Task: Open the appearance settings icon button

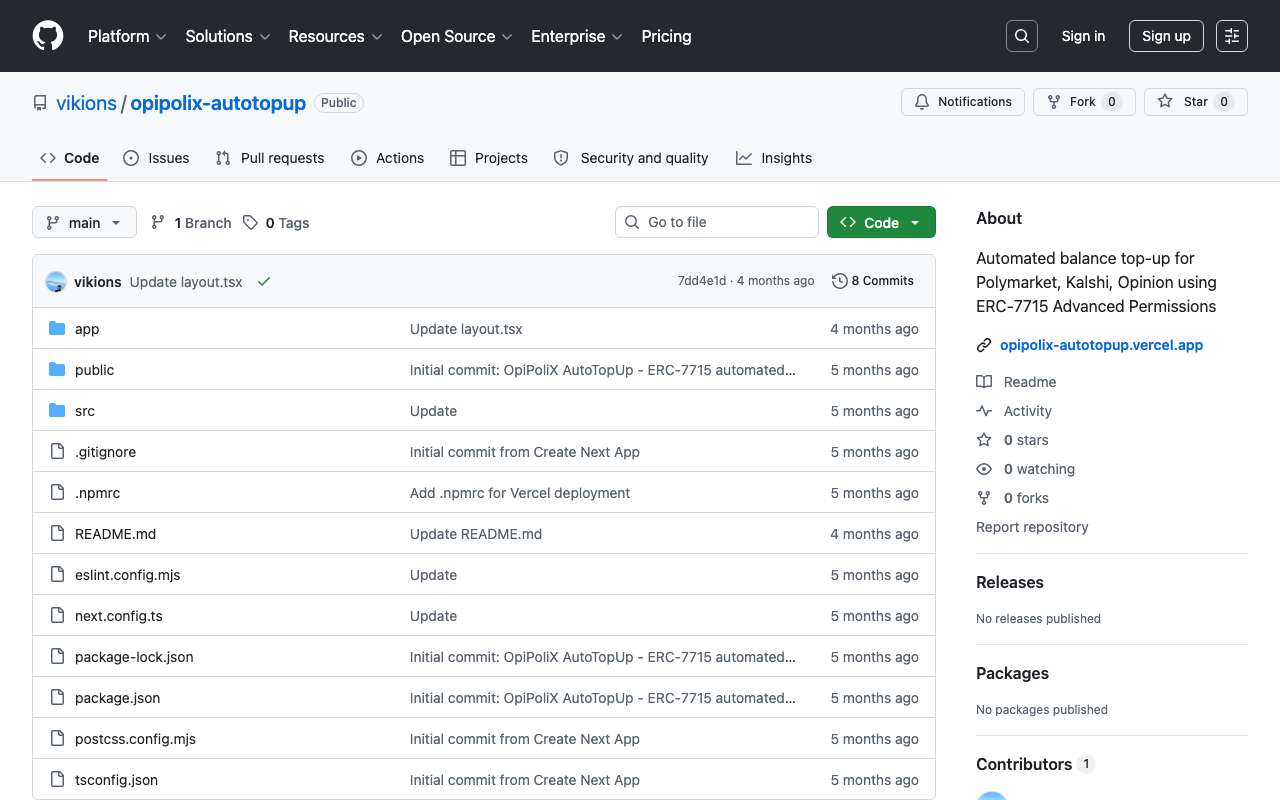Action: tap(1232, 36)
